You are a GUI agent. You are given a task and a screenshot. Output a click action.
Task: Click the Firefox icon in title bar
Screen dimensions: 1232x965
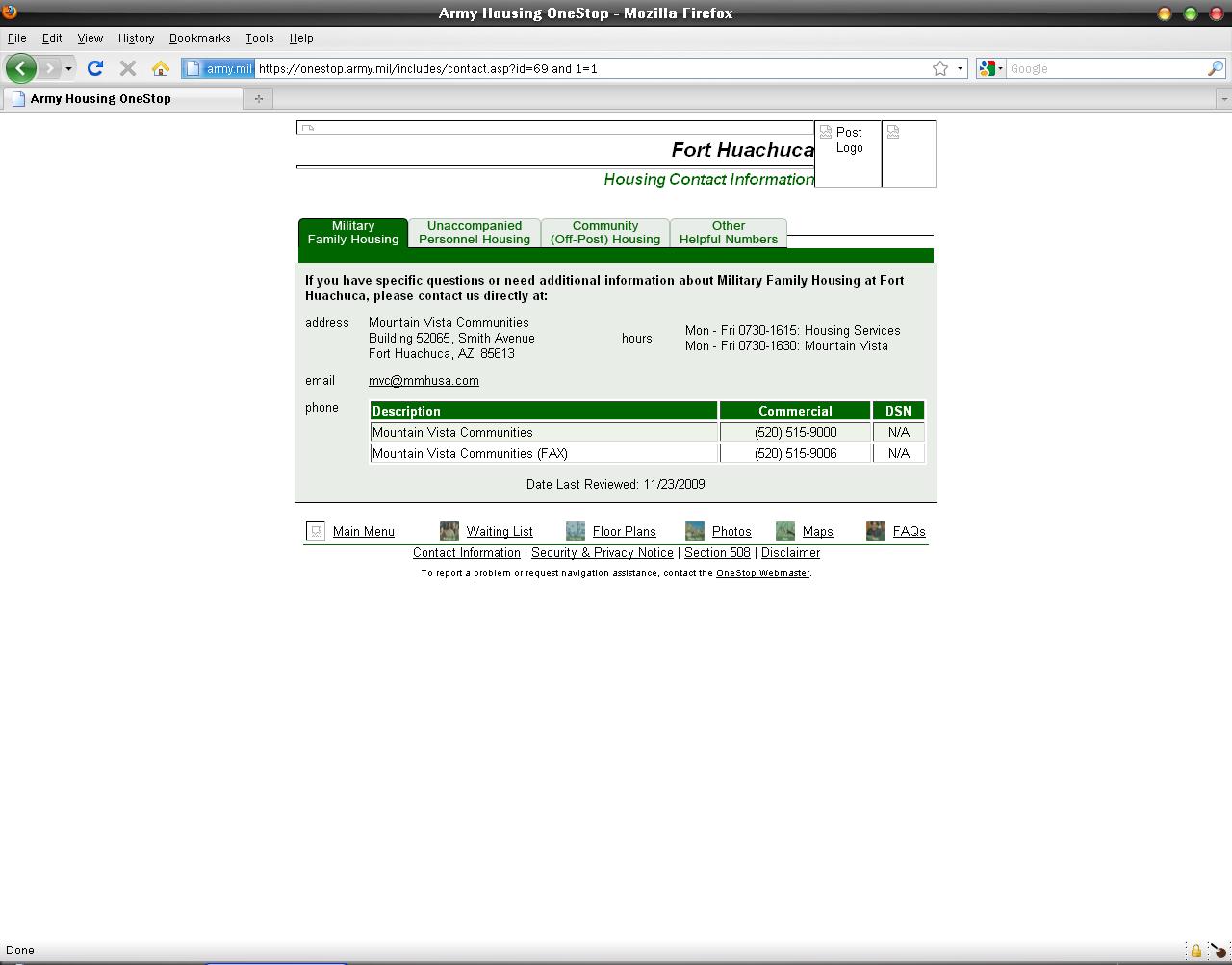click(10, 13)
